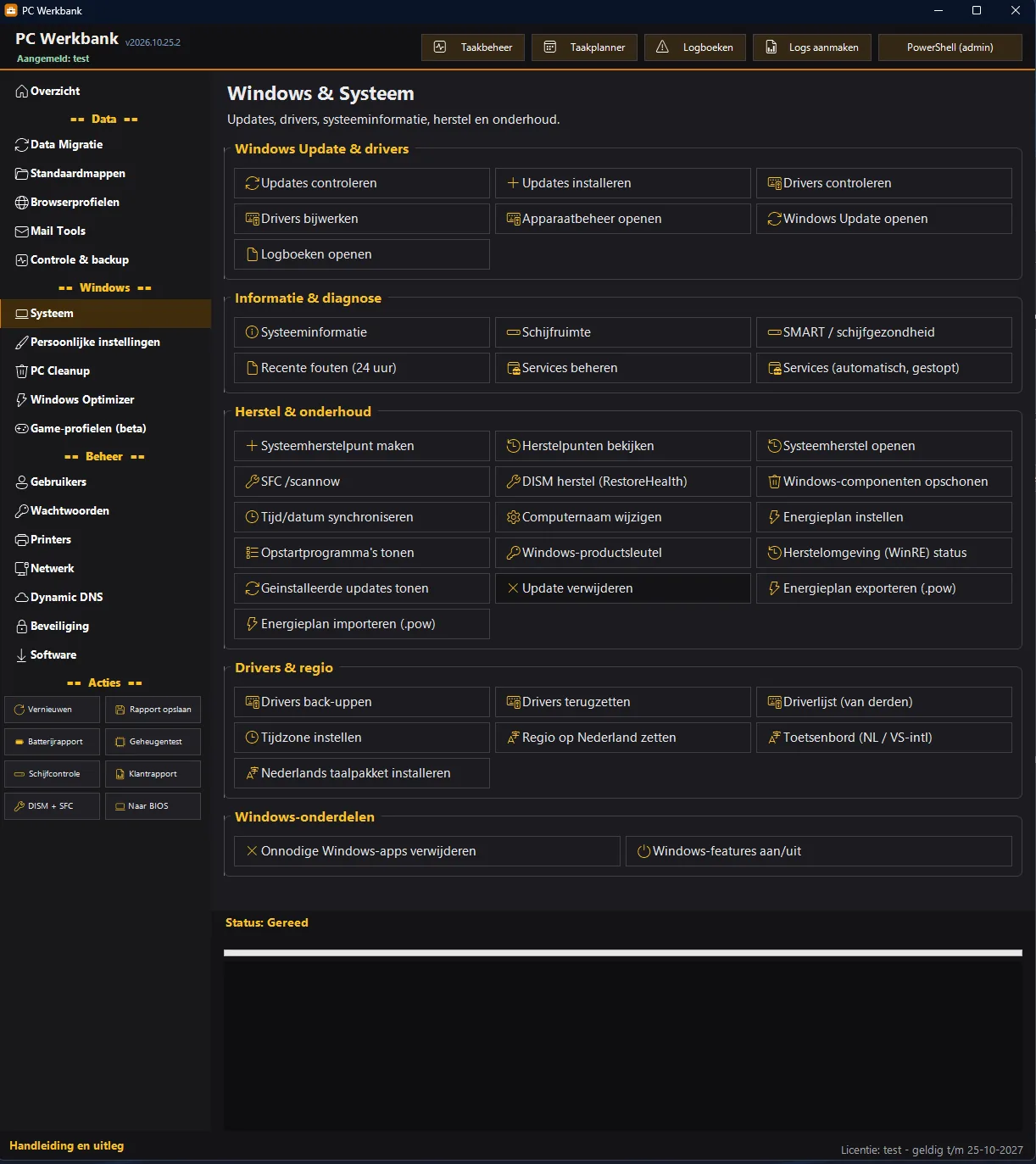Open Windows Optimizer in the sidebar

point(105,399)
